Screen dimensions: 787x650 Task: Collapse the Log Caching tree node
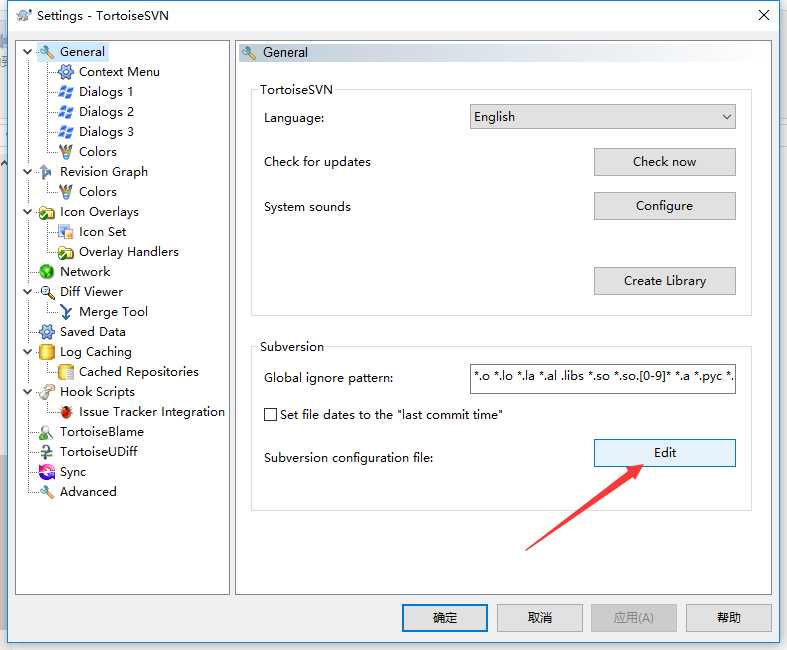[x=28, y=352]
